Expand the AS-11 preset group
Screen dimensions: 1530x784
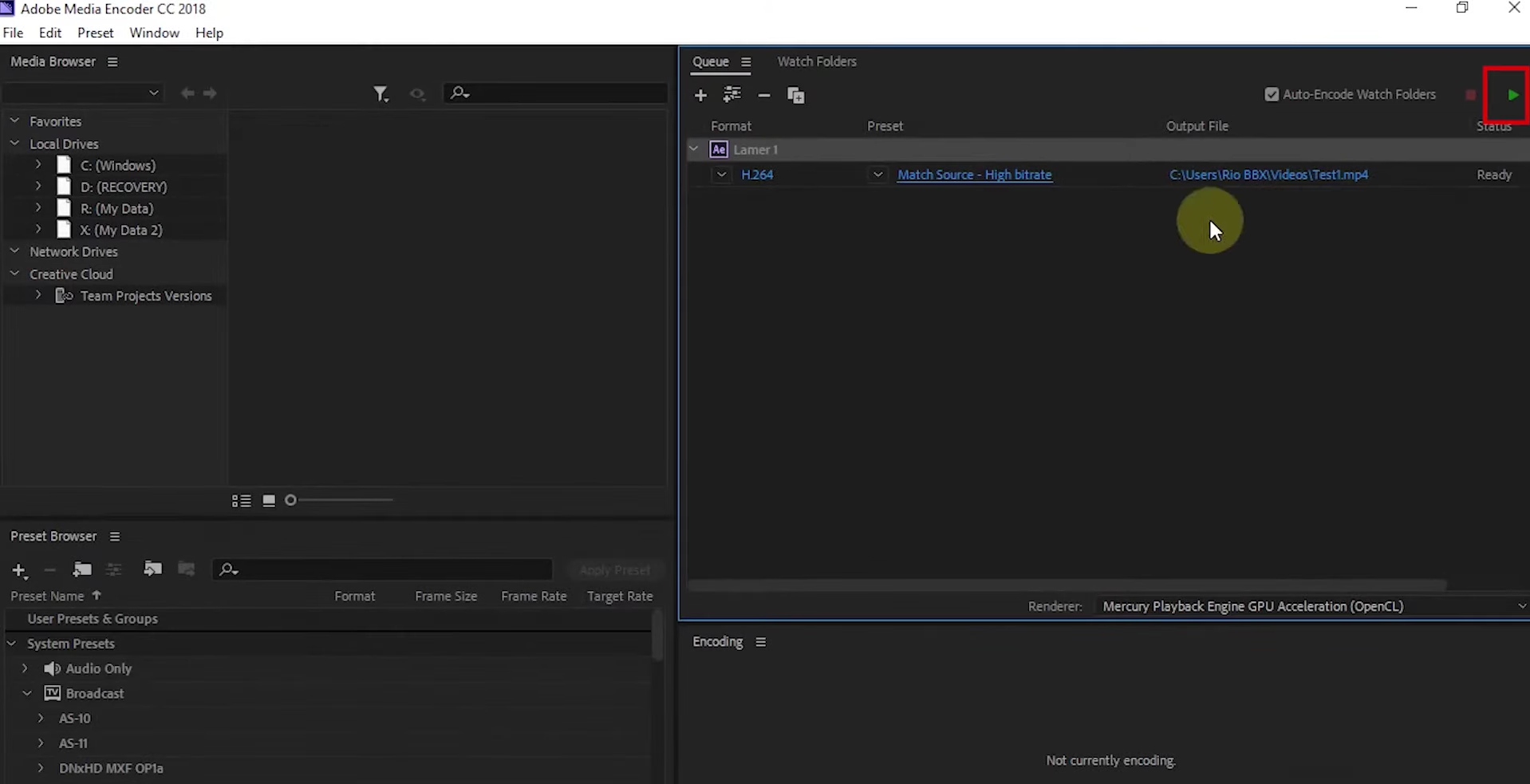41,743
